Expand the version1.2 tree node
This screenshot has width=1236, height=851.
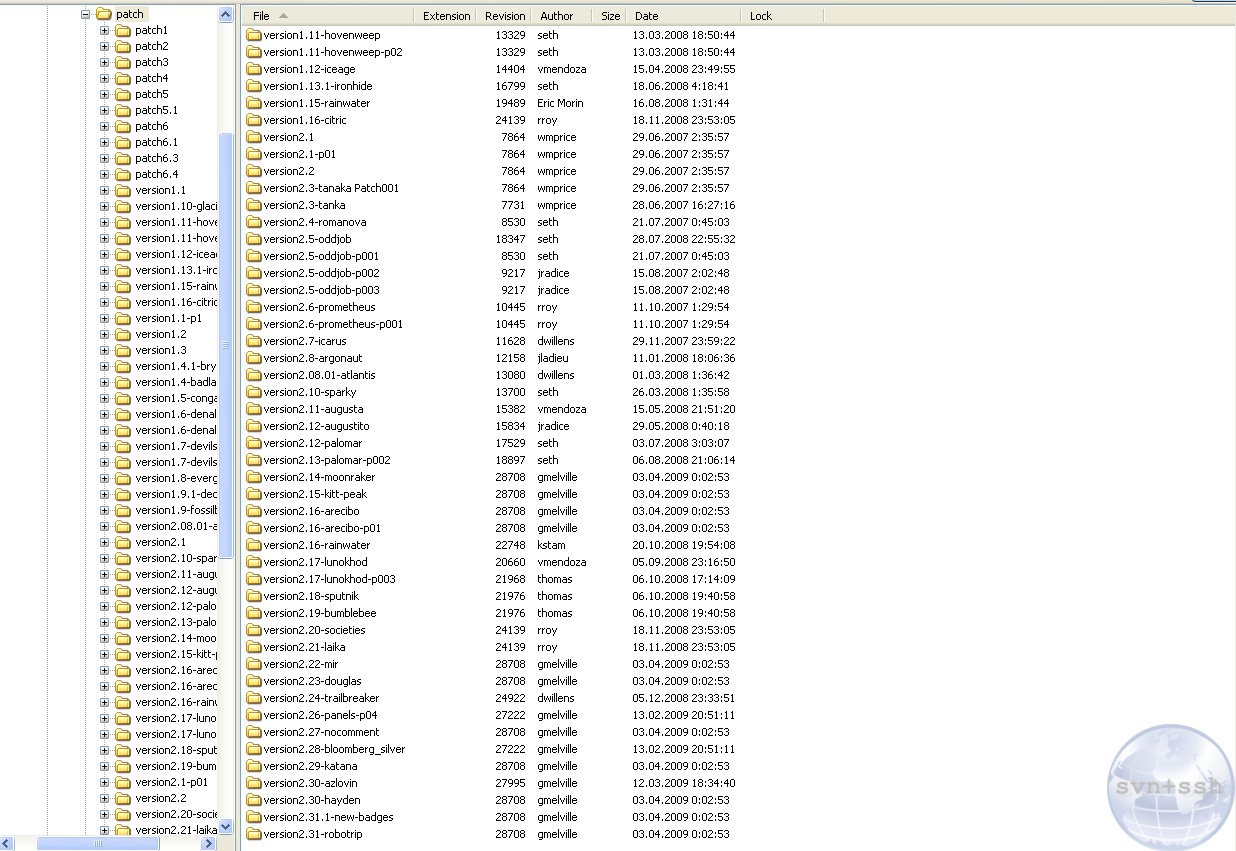(104, 335)
